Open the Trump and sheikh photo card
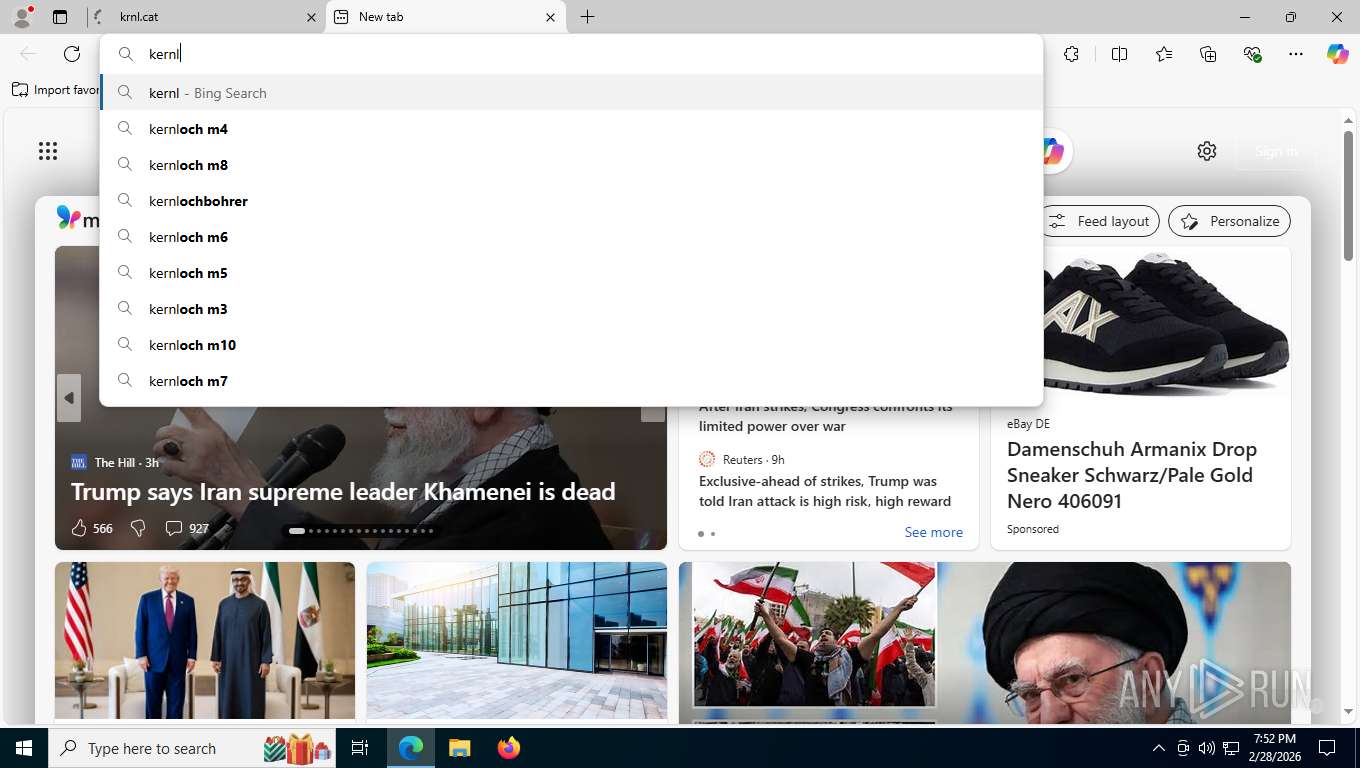The image size is (1360, 768). pos(205,640)
